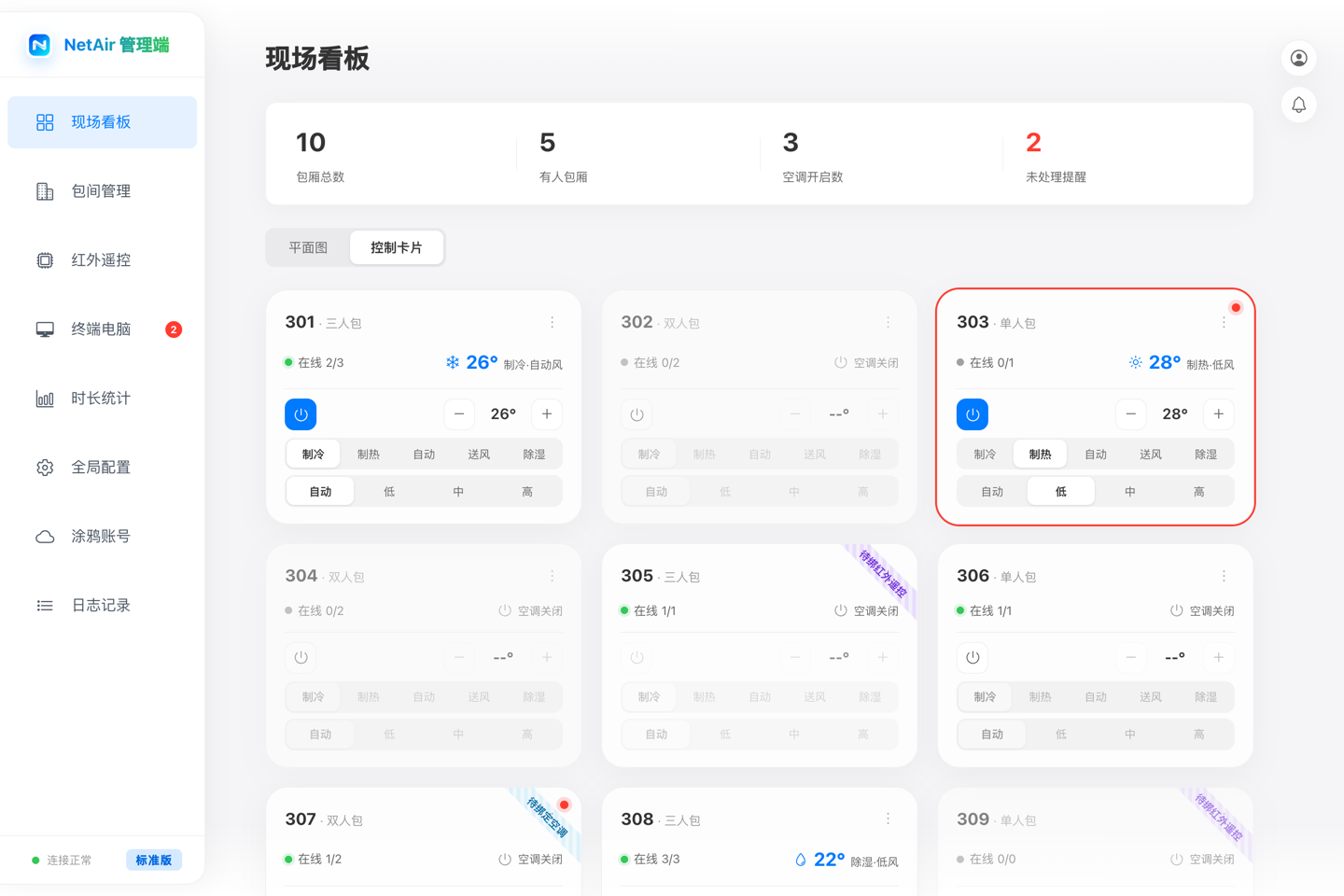The image size is (1344, 896).
Task: Select 除湿 mode on room 301
Action: pos(534,455)
